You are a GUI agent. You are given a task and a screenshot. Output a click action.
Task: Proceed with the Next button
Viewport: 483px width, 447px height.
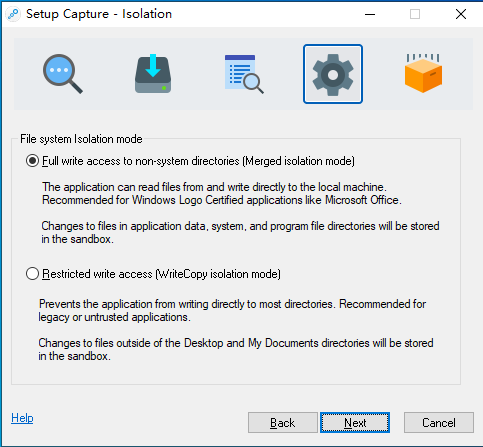(x=355, y=423)
